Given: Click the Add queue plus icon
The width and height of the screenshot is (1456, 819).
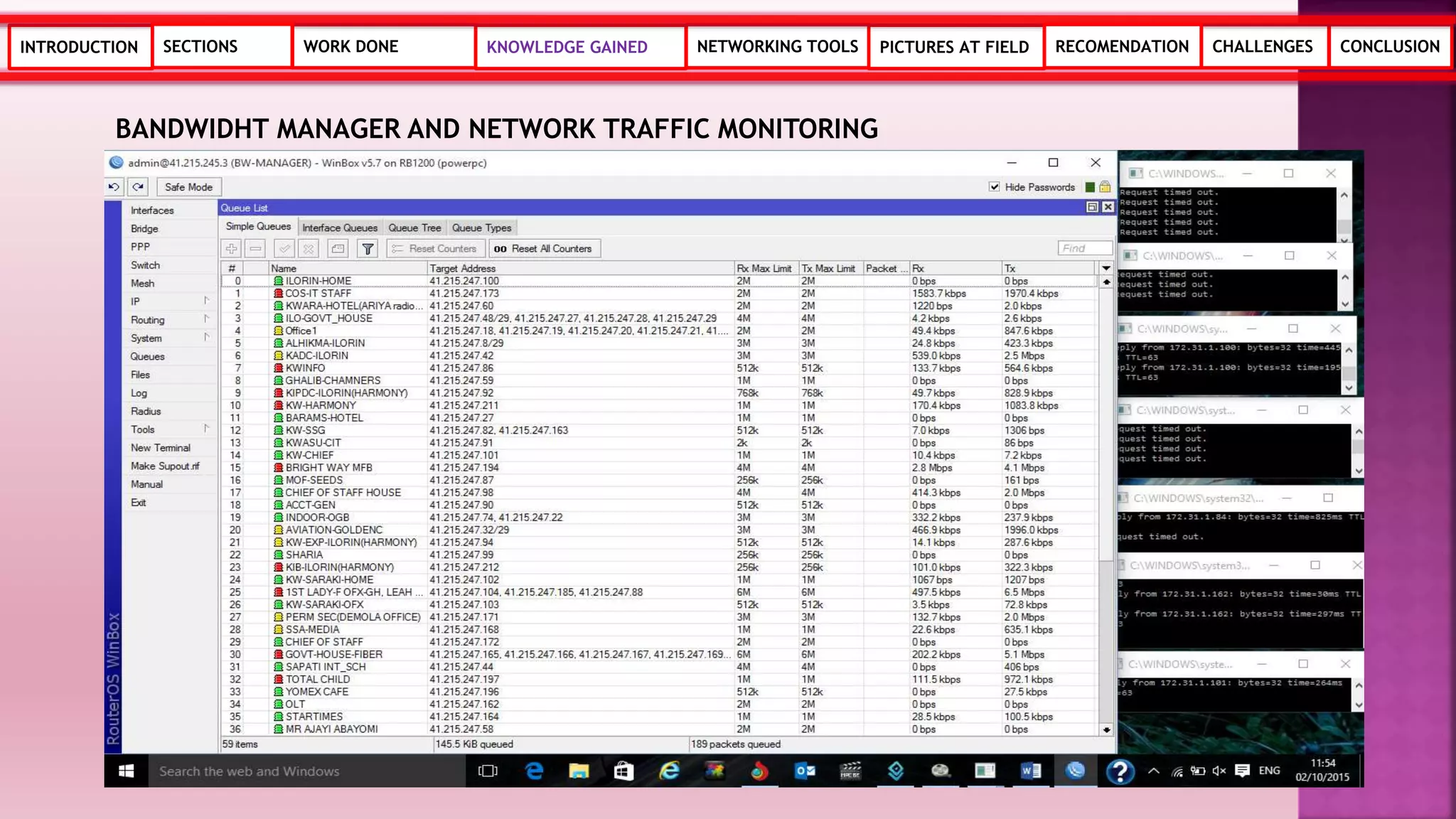Looking at the screenshot, I should coord(231,249).
